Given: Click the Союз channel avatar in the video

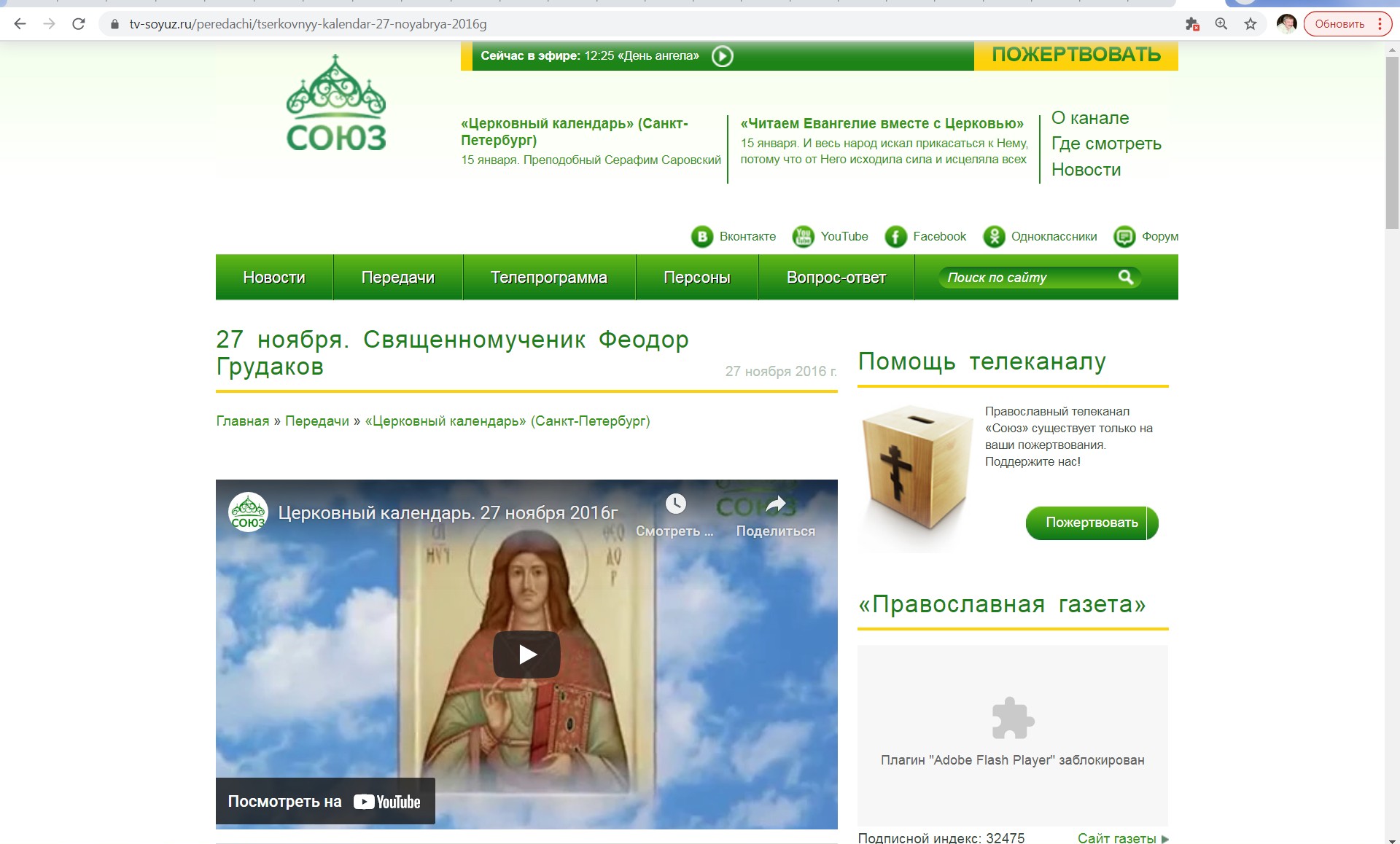Looking at the screenshot, I should click(x=248, y=512).
